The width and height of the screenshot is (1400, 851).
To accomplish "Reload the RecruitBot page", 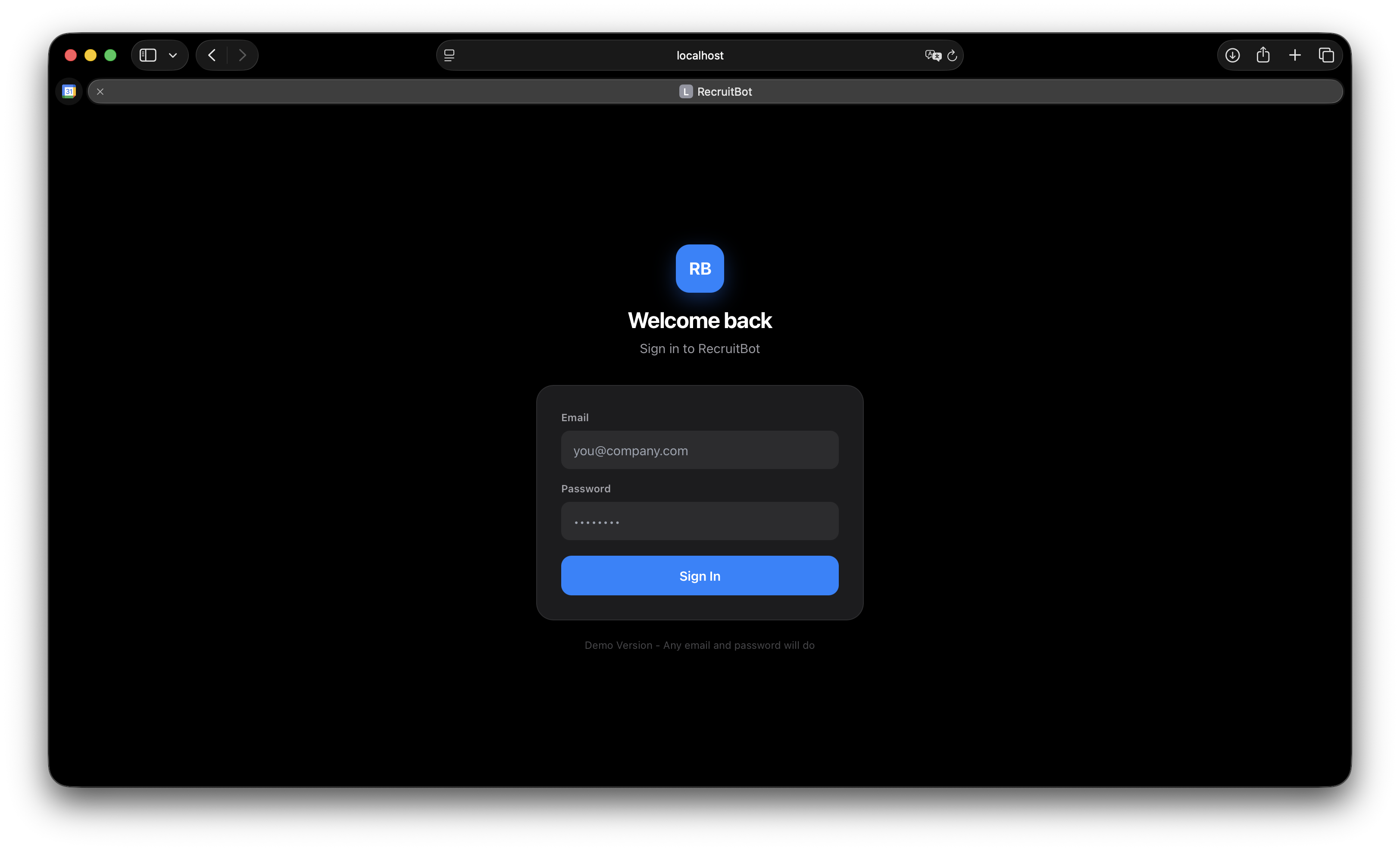I will tap(953, 55).
